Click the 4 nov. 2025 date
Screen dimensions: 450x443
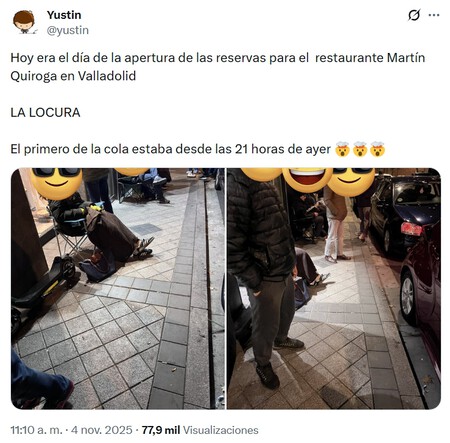click(102, 430)
